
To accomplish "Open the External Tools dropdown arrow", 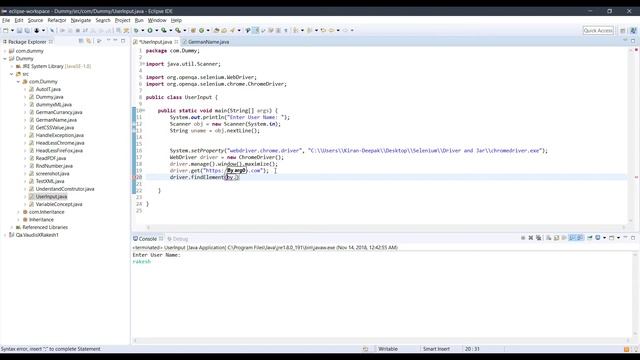I will pos(184,30).
